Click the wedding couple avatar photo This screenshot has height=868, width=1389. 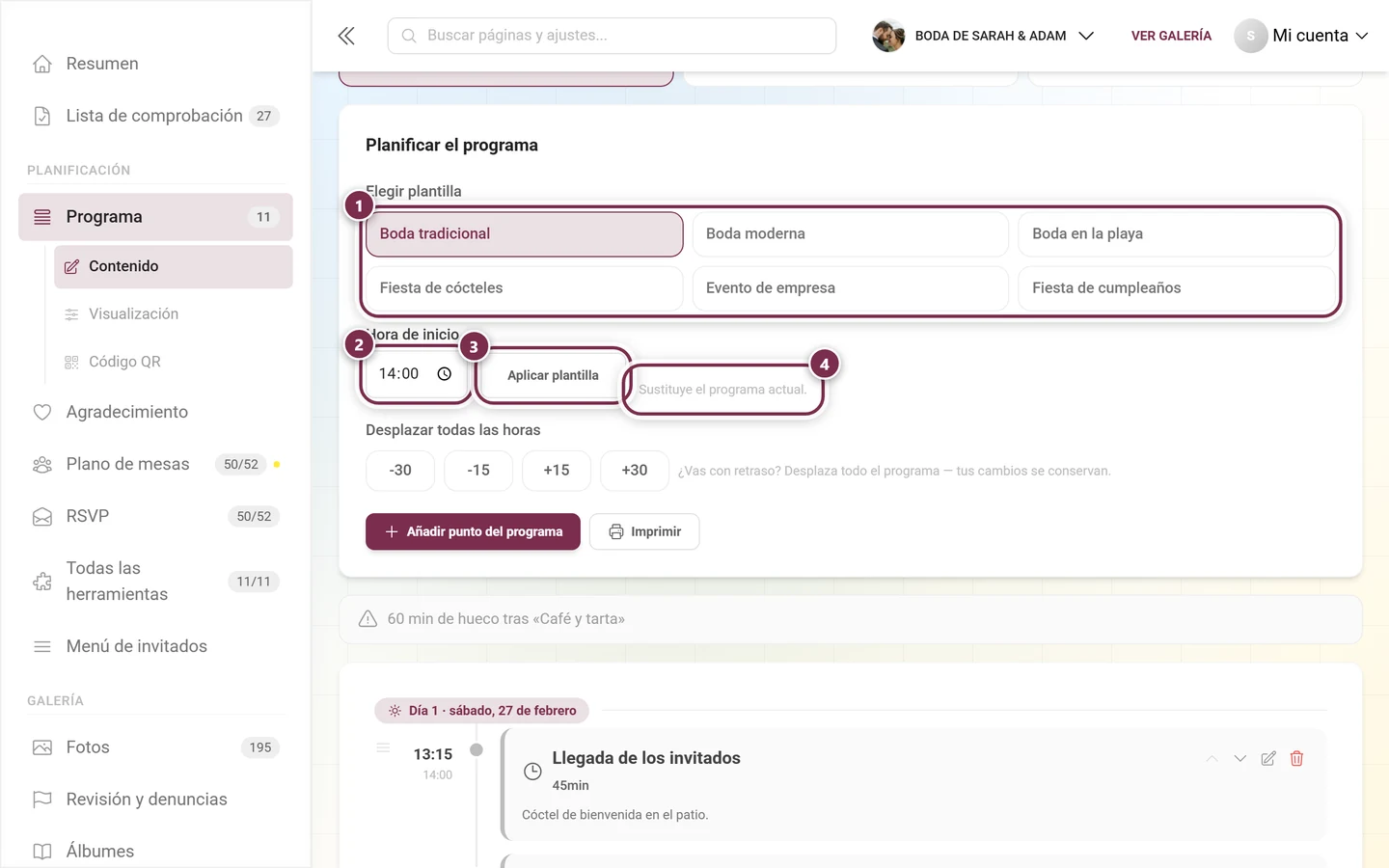pyautogui.click(x=888, y=36)
